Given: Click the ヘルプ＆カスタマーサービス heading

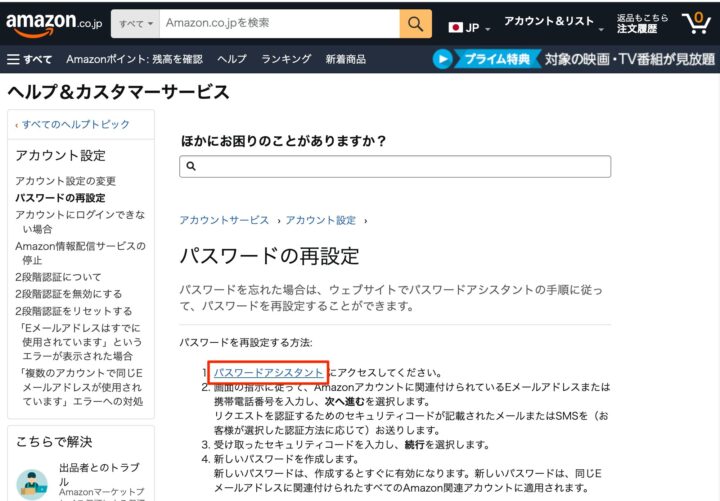Looking at the screenshot, I should point(118,92).
